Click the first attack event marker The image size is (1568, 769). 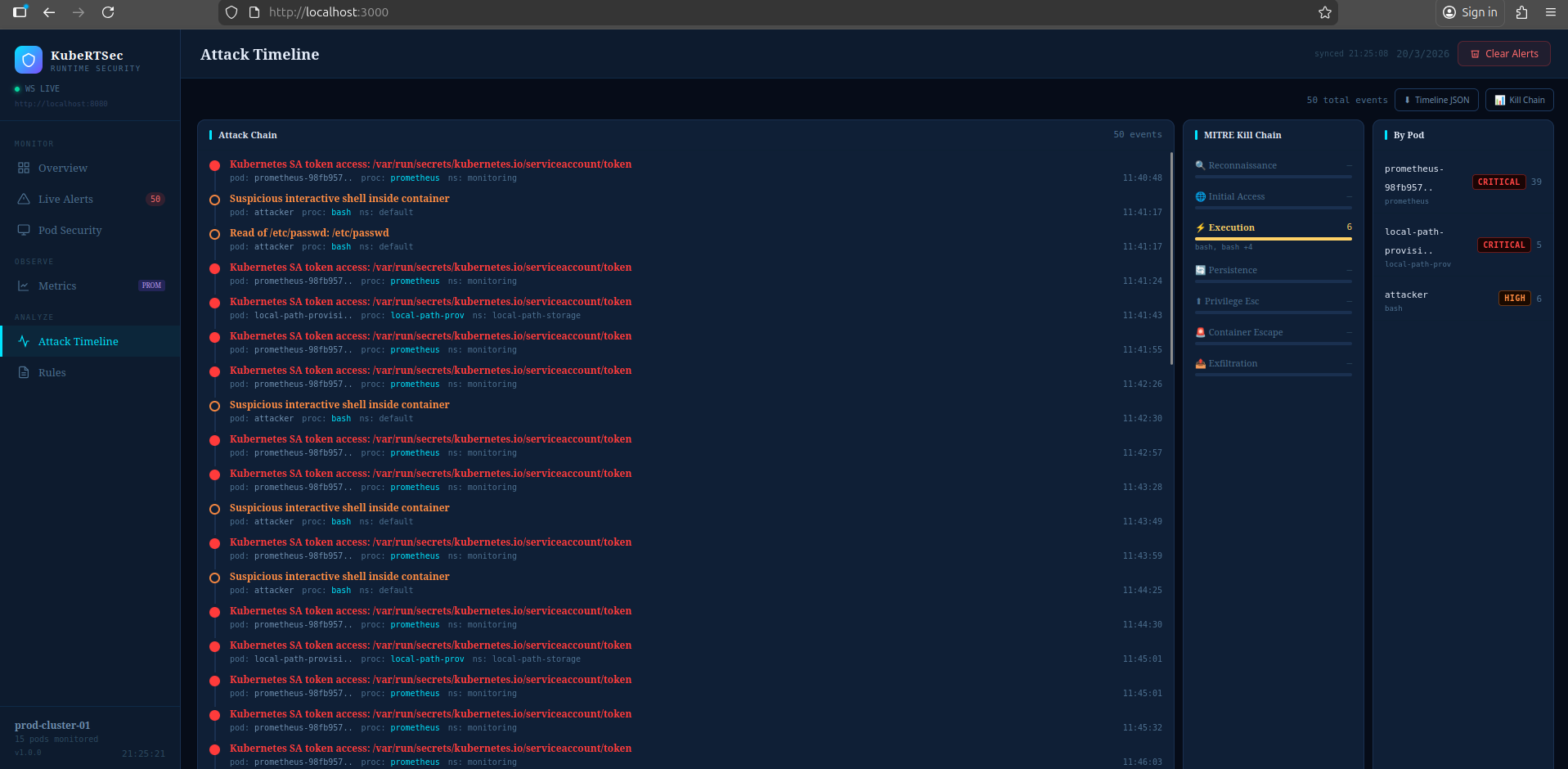(x=214, y=165)
